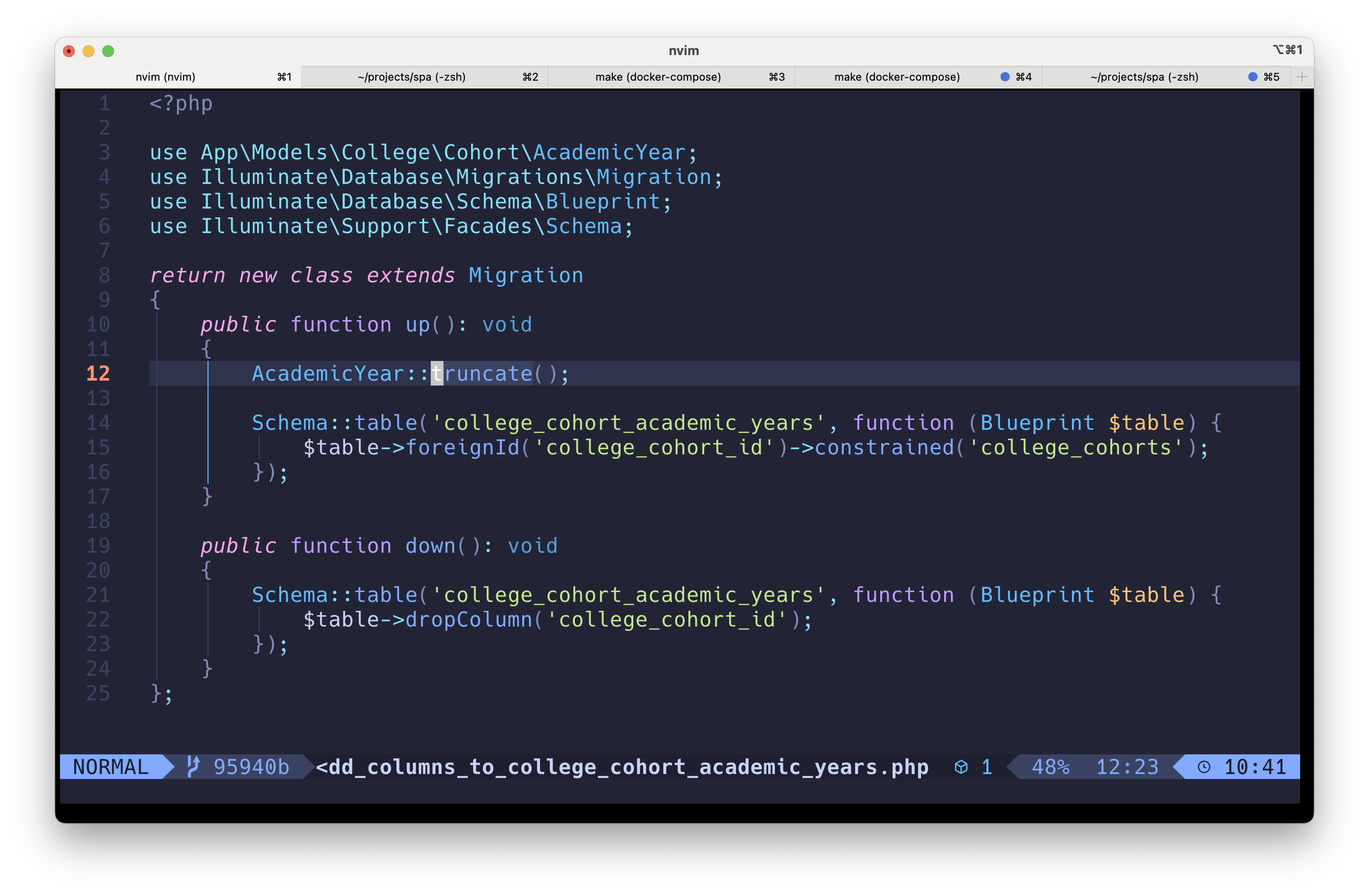This screenshot has width=1369, height=896.
Task: Click line number 25 in gutter
Action: 98,693
